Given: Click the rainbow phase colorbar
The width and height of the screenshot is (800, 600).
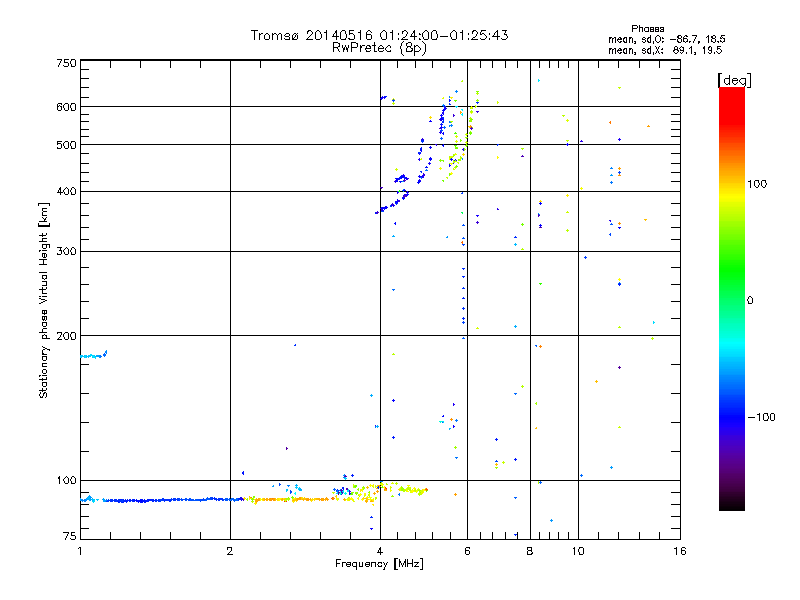Looking at the screenshot, I should [x=732, y=298].
